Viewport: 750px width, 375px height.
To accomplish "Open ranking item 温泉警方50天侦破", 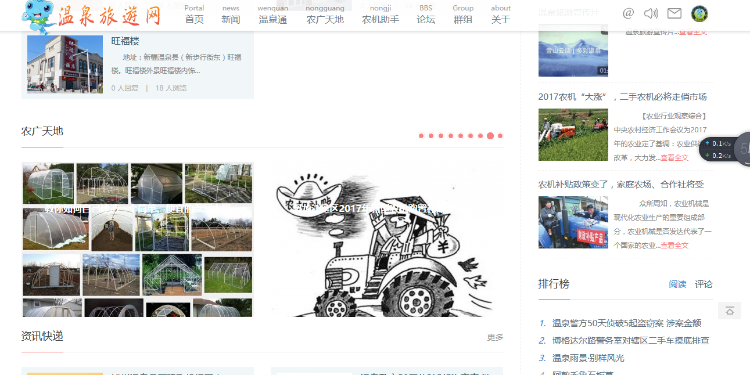I will click(627, 323).
